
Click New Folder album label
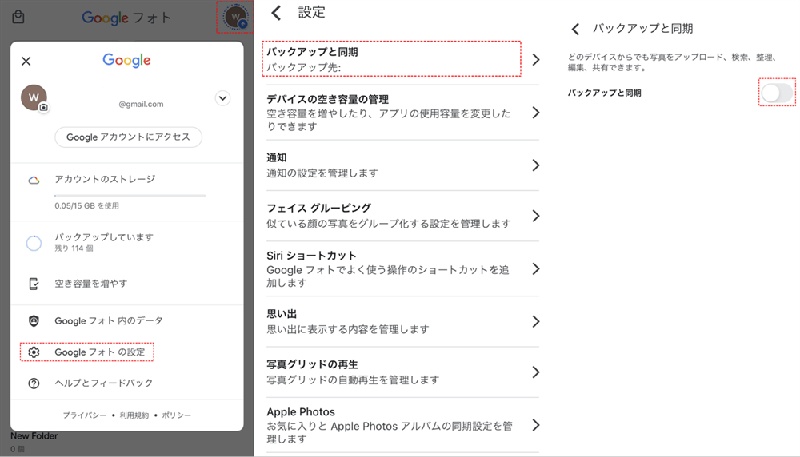click(x=34, y=436)
